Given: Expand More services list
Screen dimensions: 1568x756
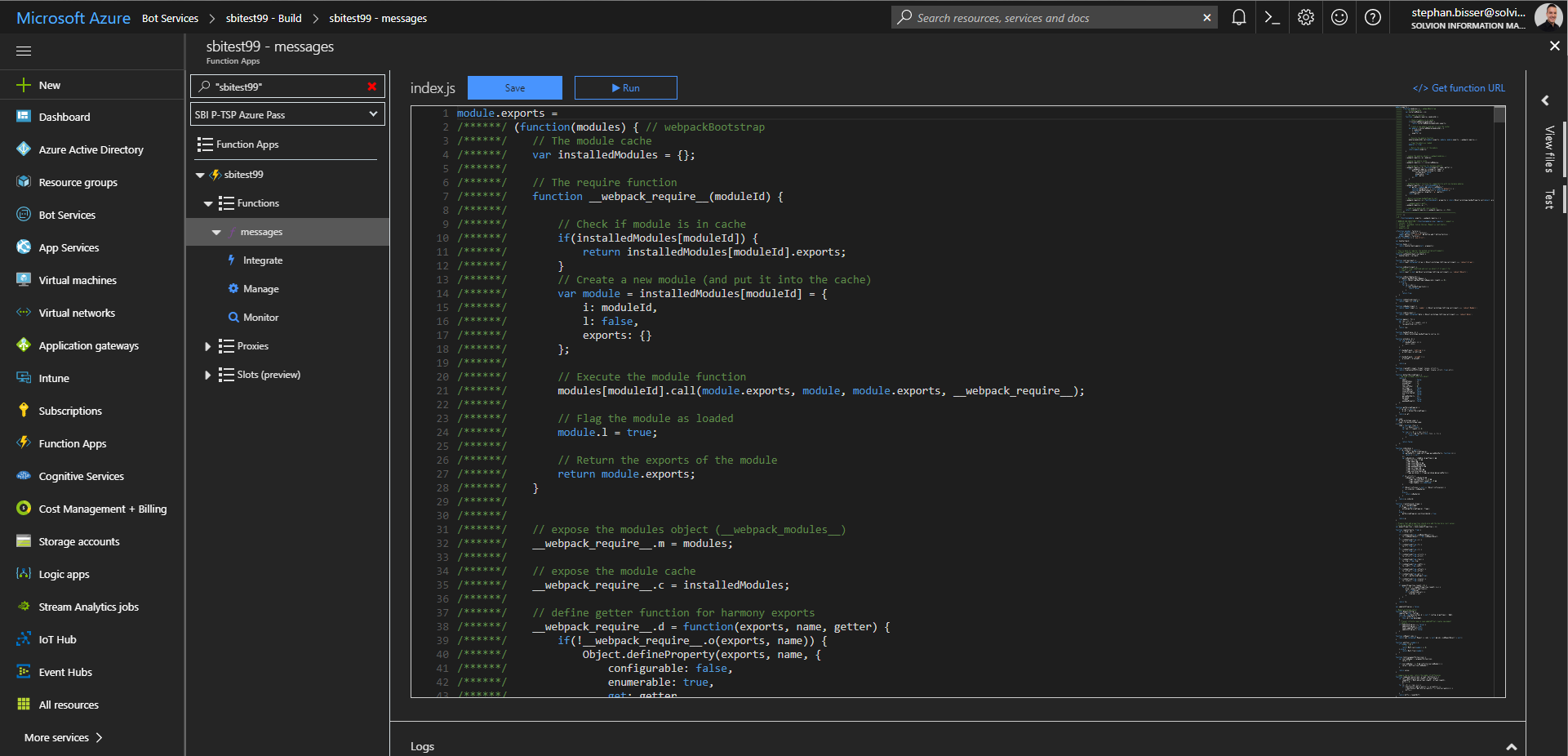Looking at the screenshot, I should [63, 737].
